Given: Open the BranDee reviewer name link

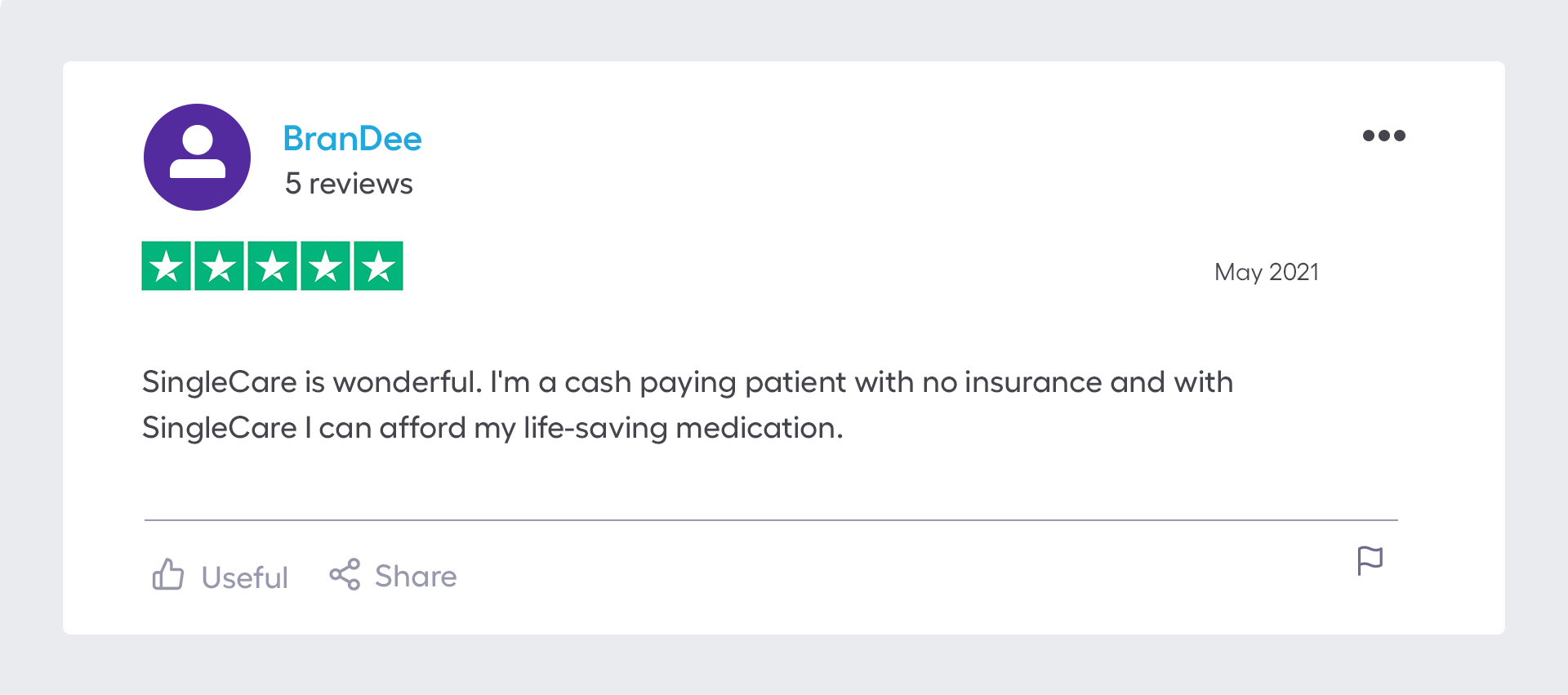Looking at the screenshot, I should (x=352, y=139).
